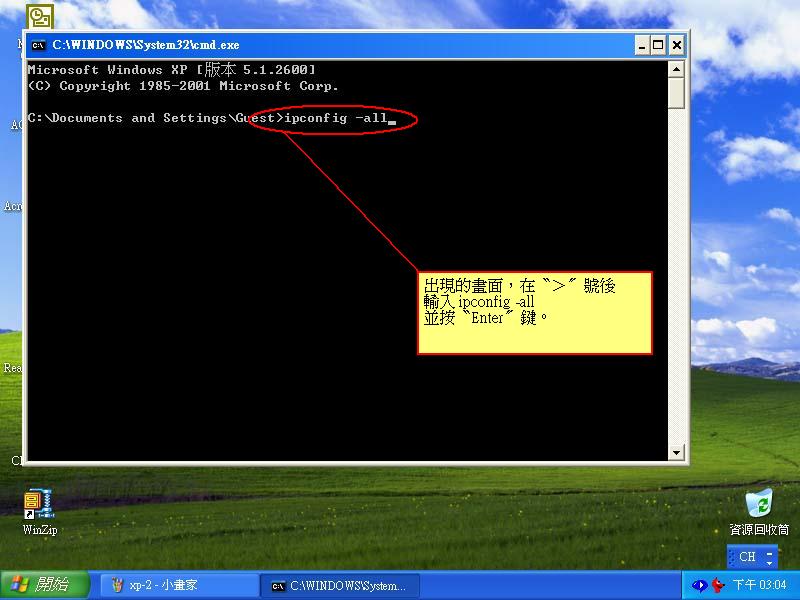The width and height of the screenshot is (800, 600).
Task: Close the cmd.exe window
Action: [677, 45]
